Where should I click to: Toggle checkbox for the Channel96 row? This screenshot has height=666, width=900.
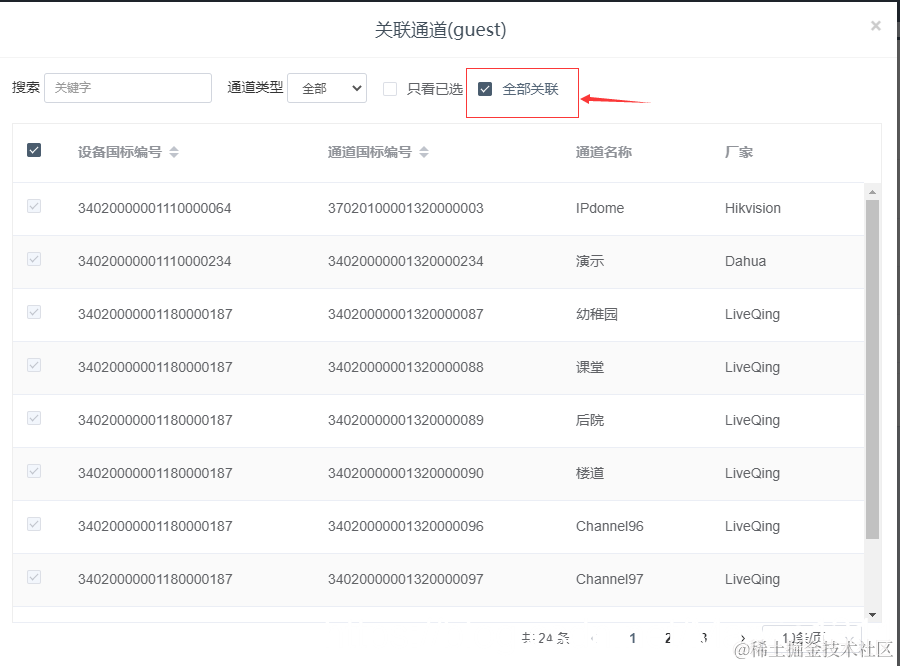34,524
